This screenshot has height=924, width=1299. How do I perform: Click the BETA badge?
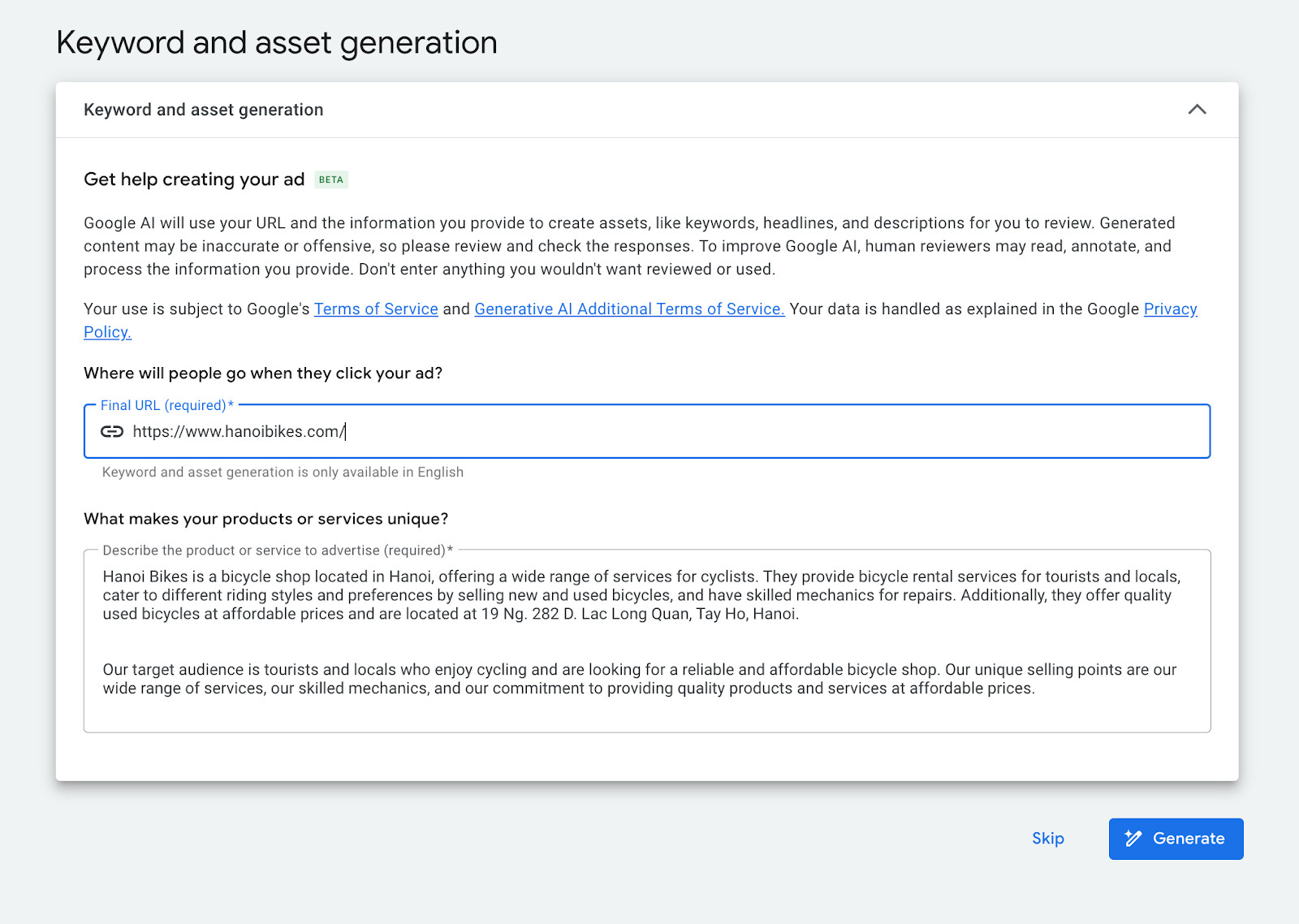[x=331, y=179]
